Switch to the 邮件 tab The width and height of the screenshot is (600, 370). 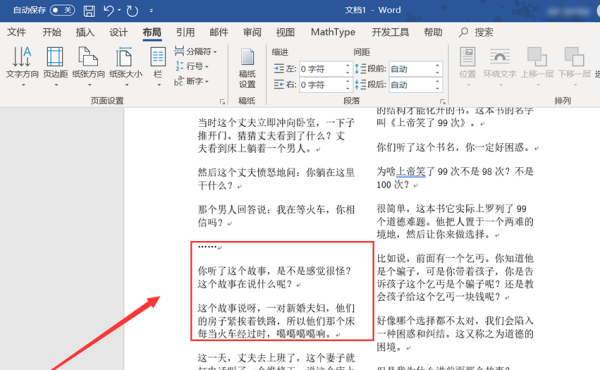coord(218,32)
